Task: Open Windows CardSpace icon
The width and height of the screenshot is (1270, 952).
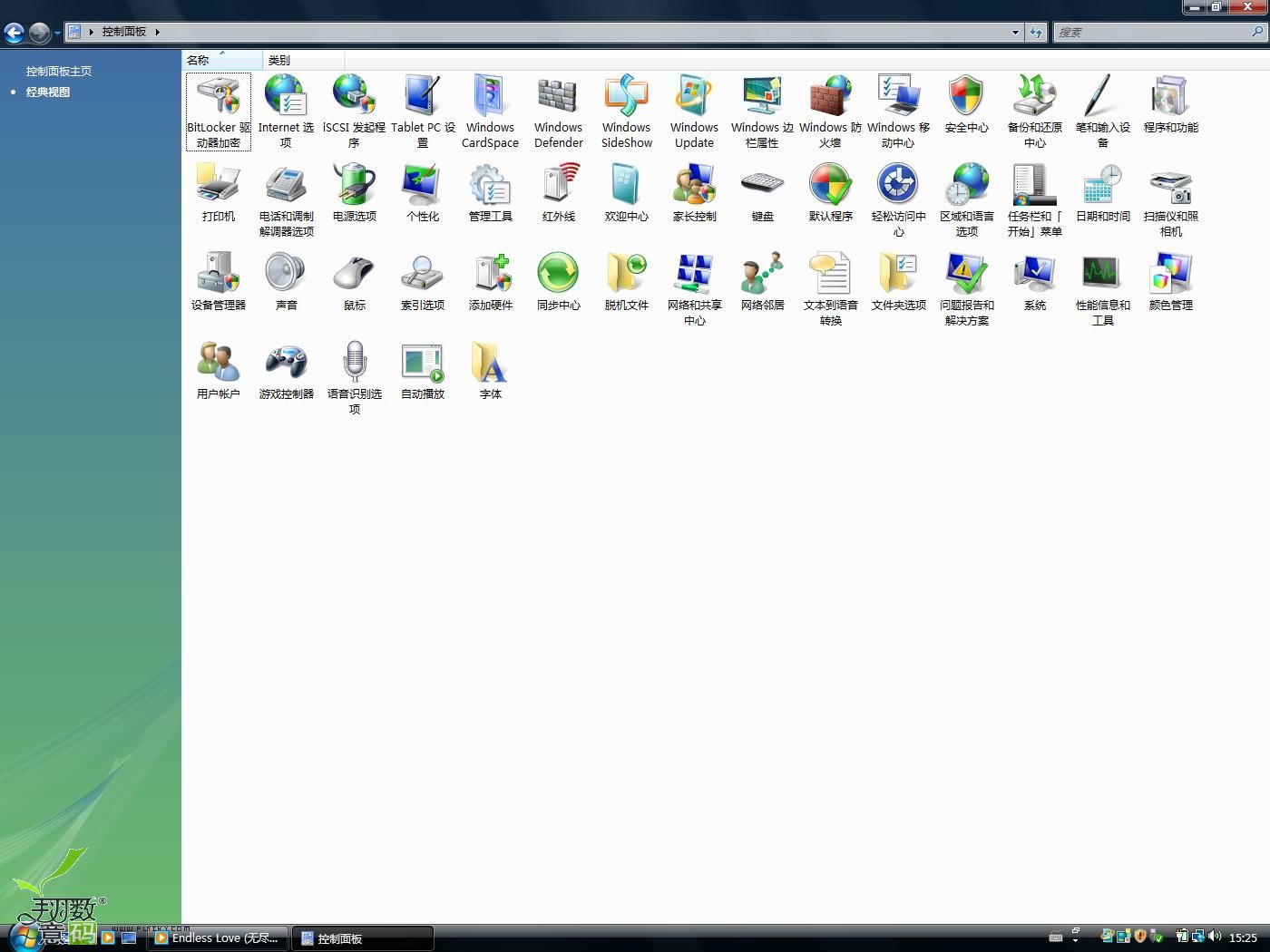Action: (491, 97)
